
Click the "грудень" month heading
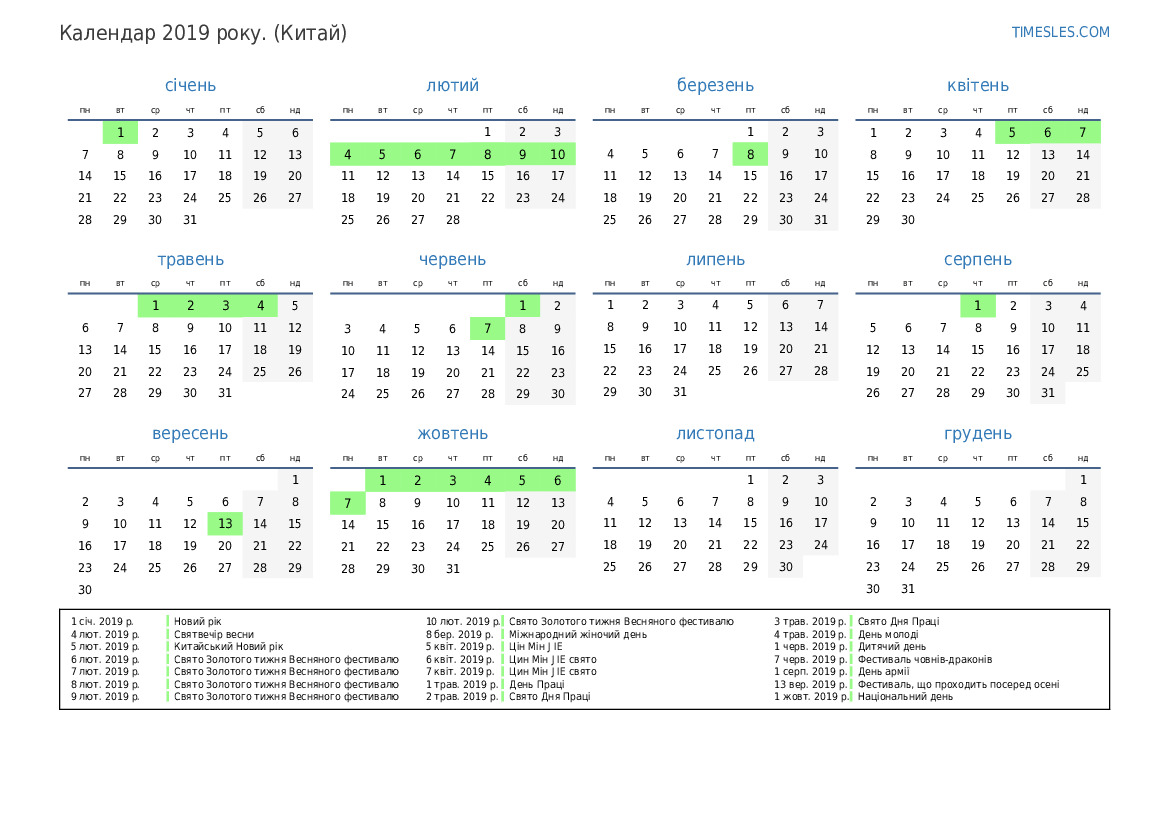[x=977, y=434]
